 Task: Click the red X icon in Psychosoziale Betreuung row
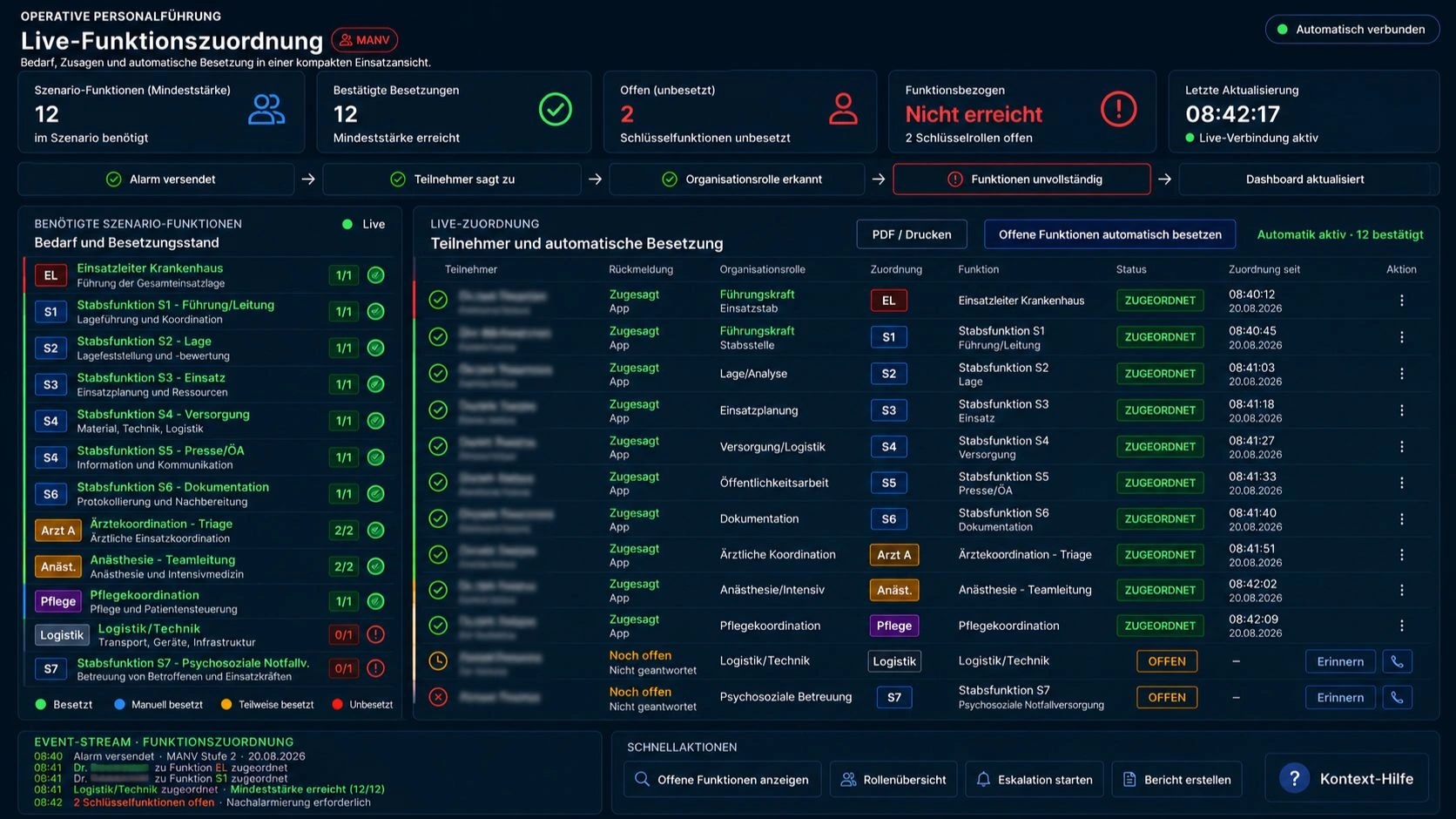coord(438,697)
